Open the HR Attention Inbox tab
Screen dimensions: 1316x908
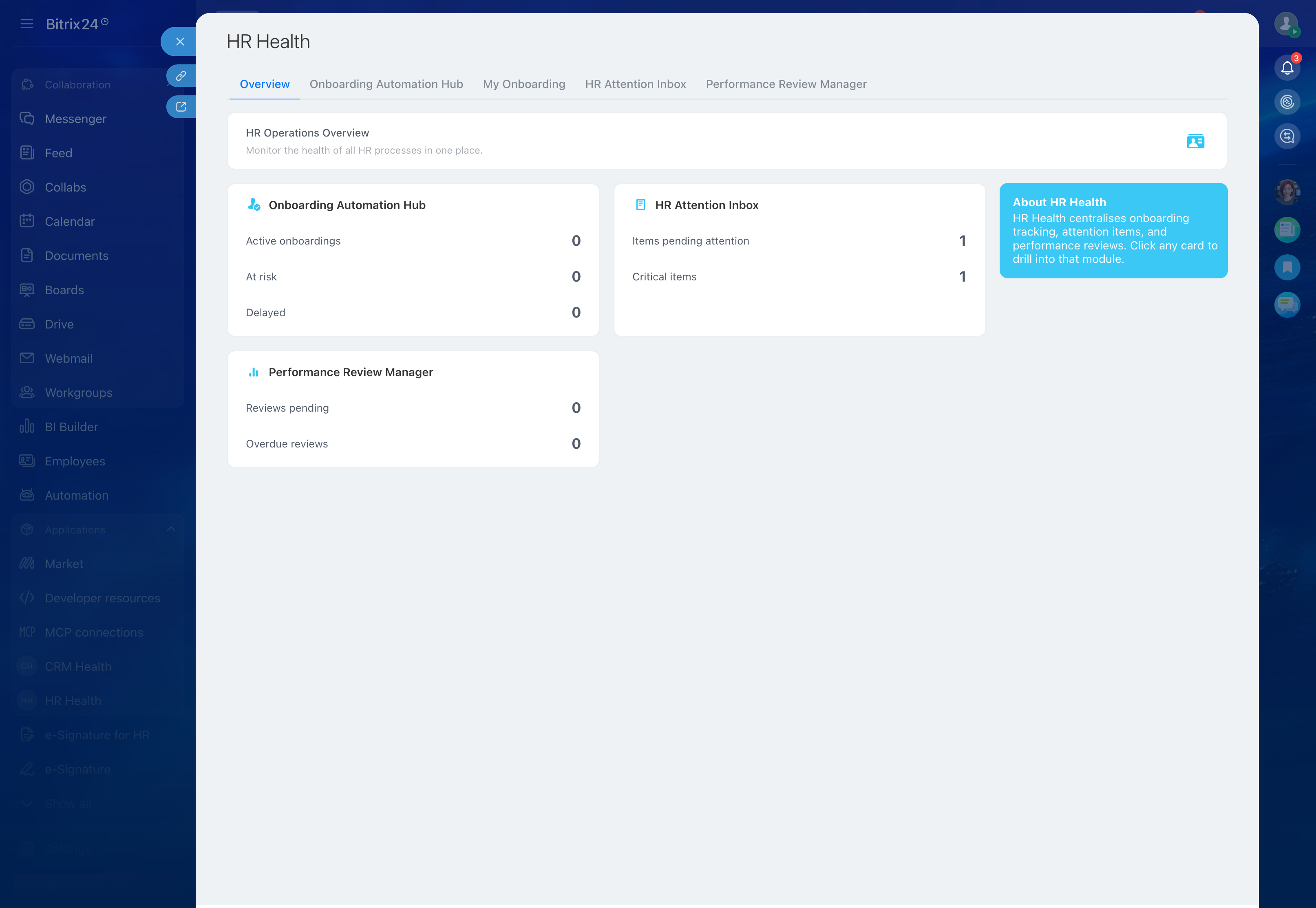[x=635, y=84]
